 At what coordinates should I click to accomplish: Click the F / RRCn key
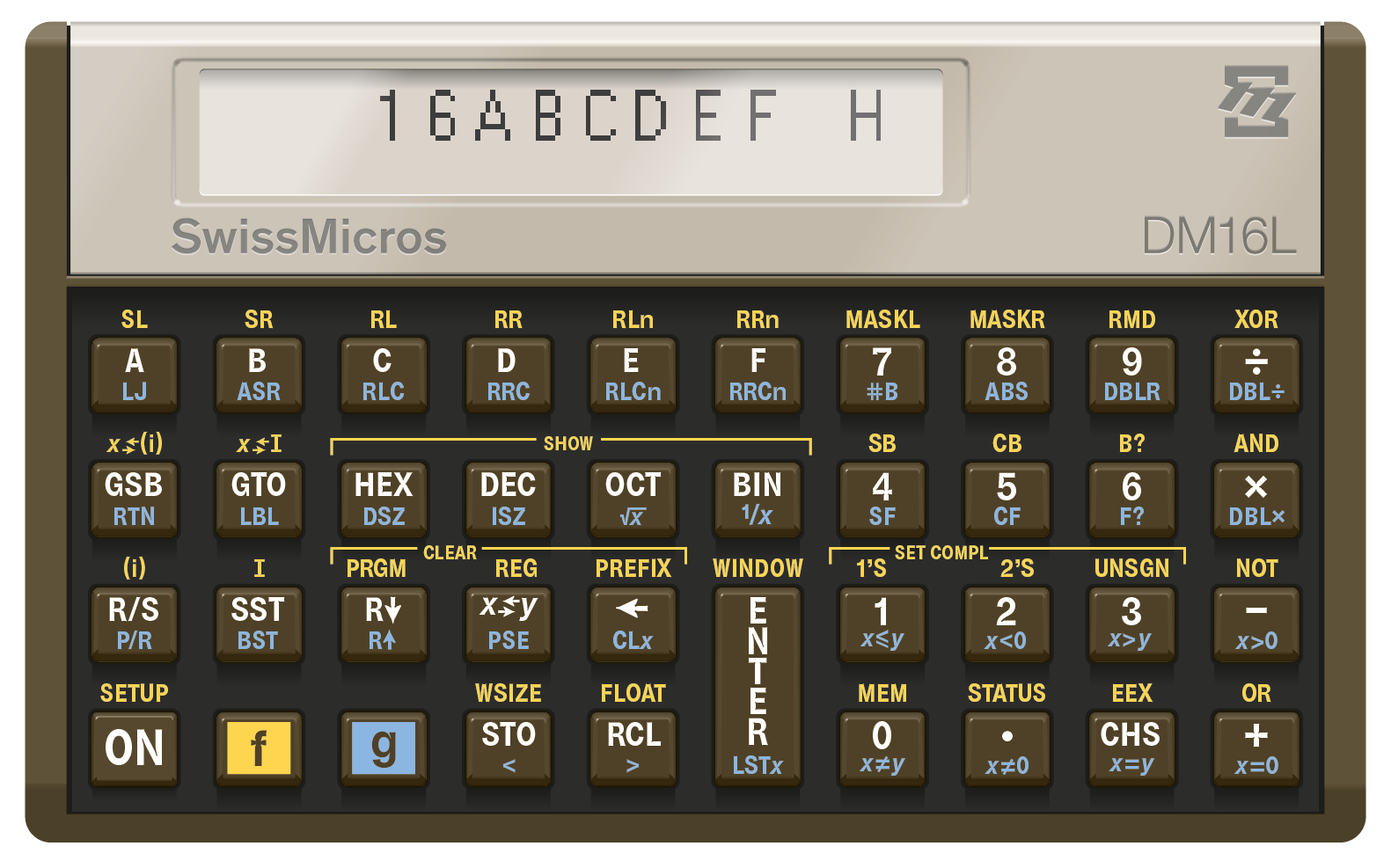(x=758, y=375)
